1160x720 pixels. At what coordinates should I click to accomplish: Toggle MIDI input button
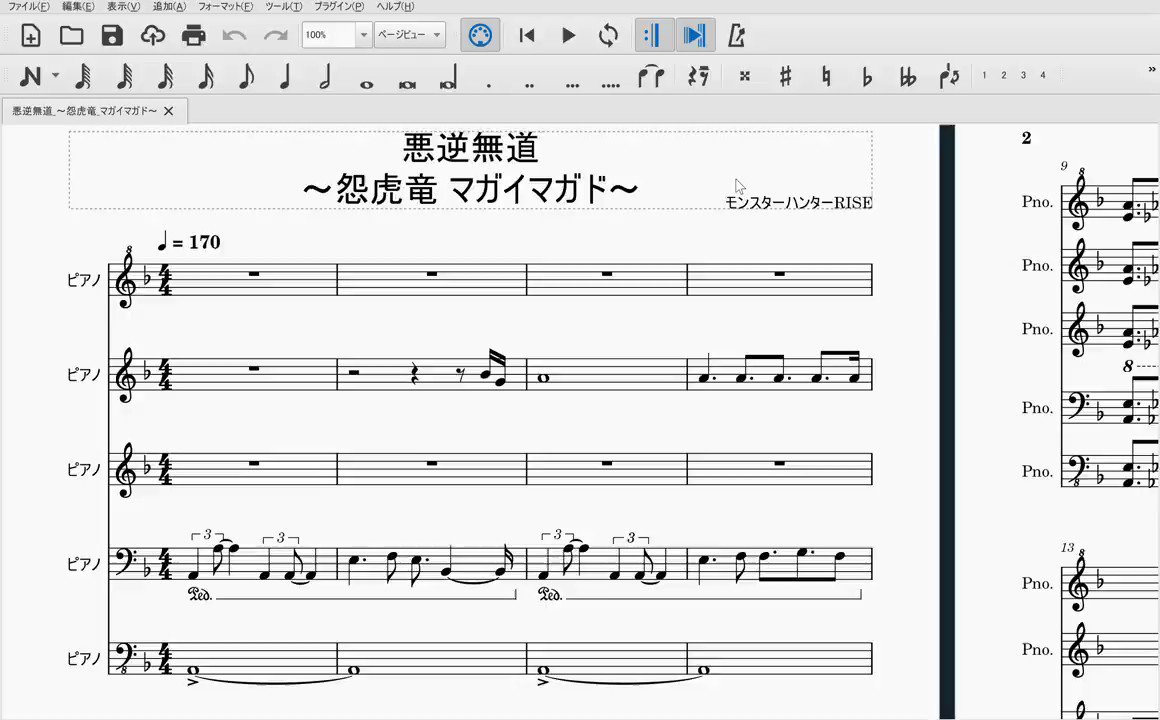pos(480,35)
